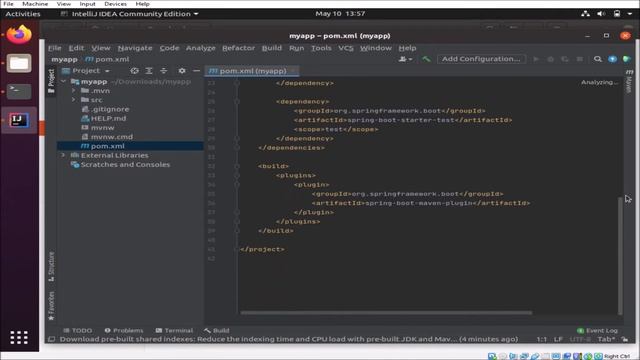Click the Run arrow icon in toolbar
Screen dimensions: 640x360
536,59
